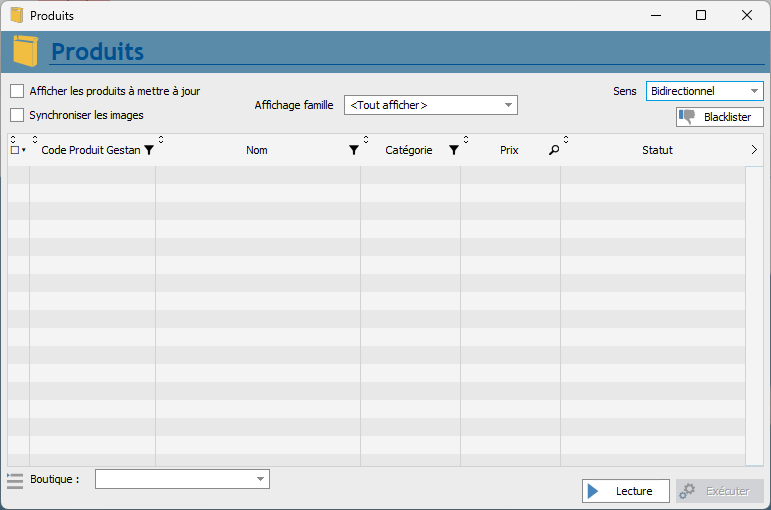Click the Blacklister button
Viewport: 771px width, 510px height.
[x=720, y=117]
